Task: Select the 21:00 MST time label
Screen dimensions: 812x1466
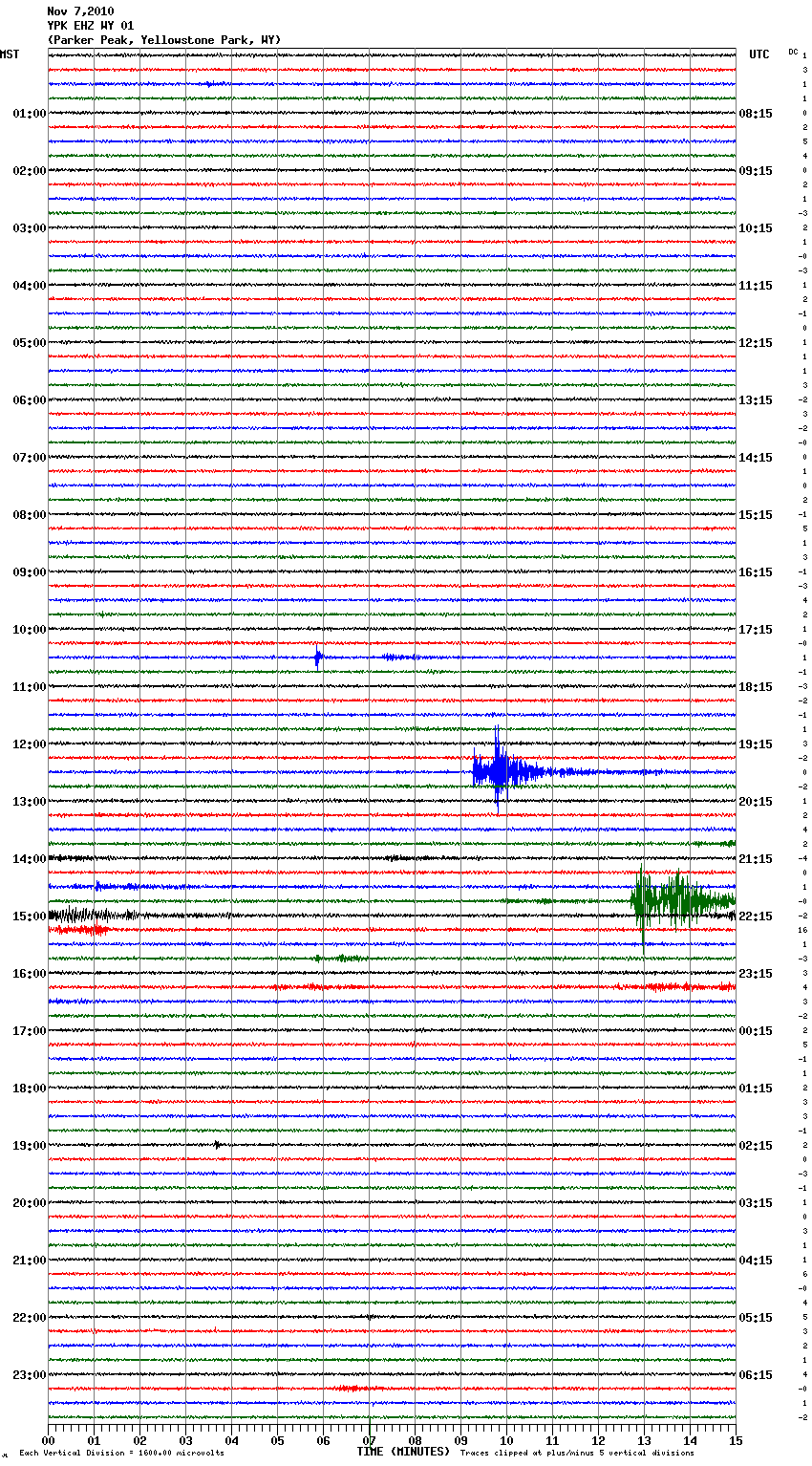Action: click(x=30, y=1261)
